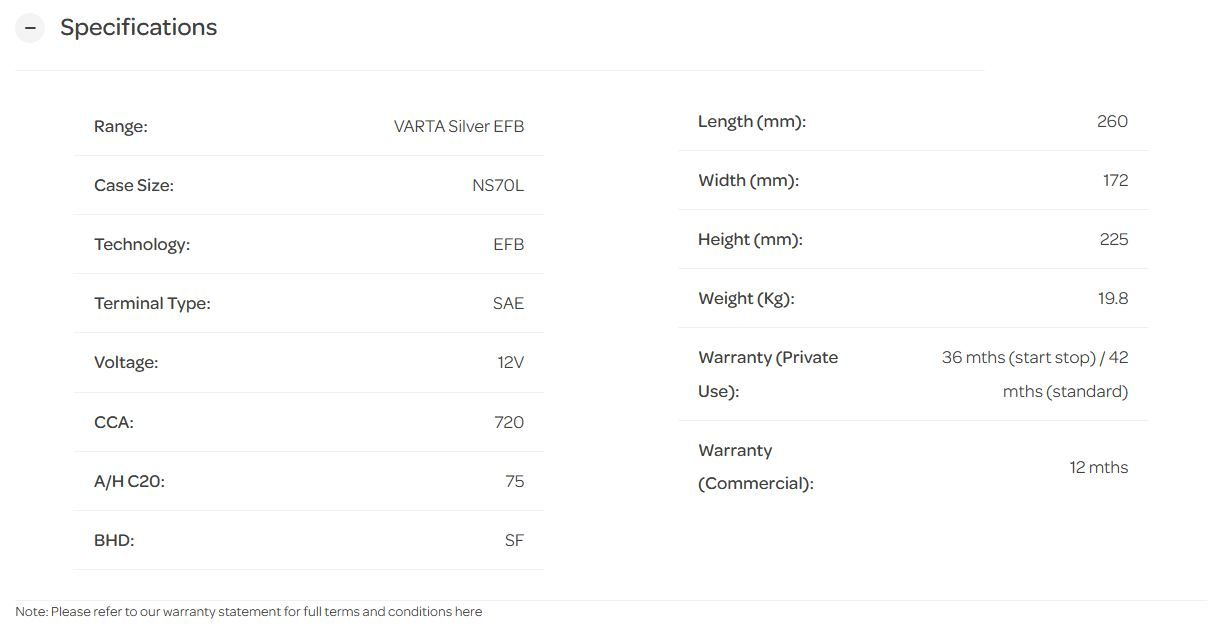The height and width of the screenshot is (635, 1220).
Task: Click the Technology label
Action: (141, 245)
